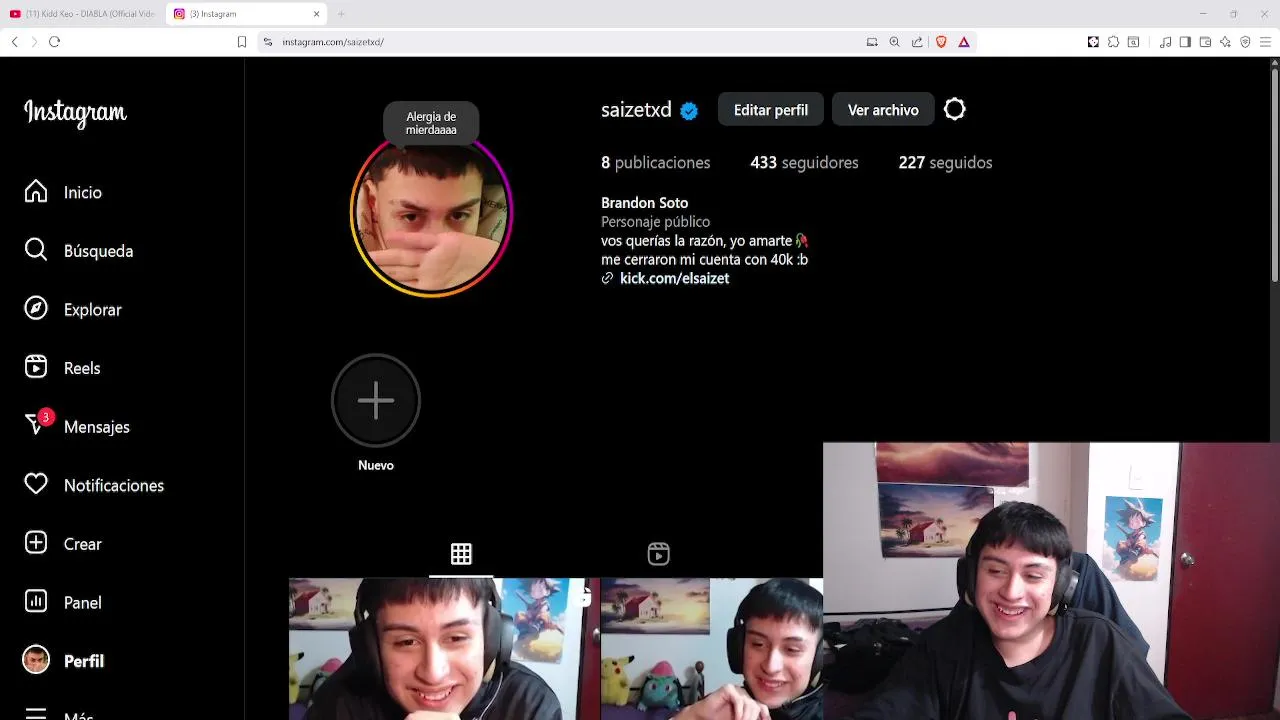Click the zoom magnifier icon in address bar

[894, 42]
